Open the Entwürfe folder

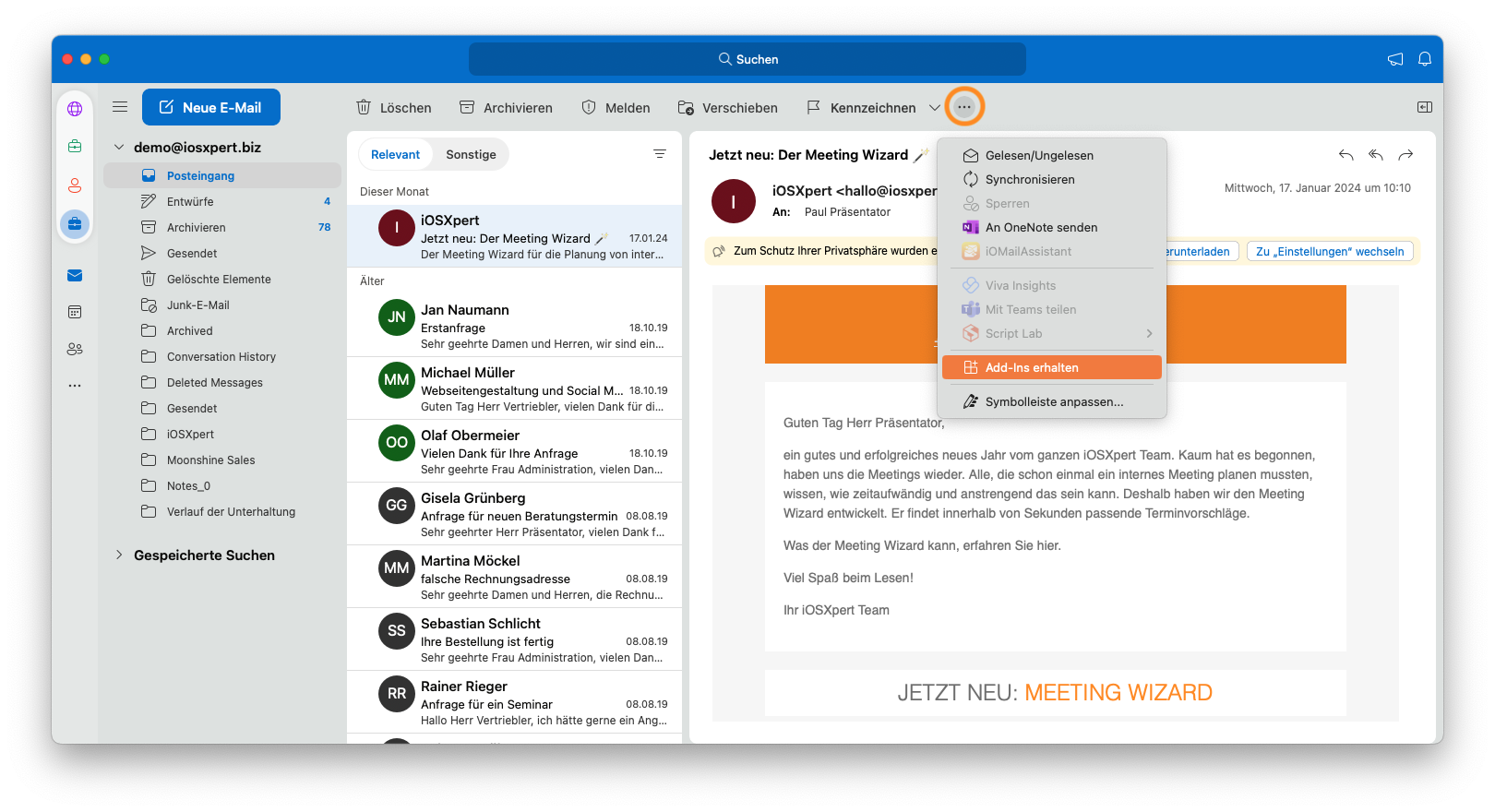[x=222, y=201]
